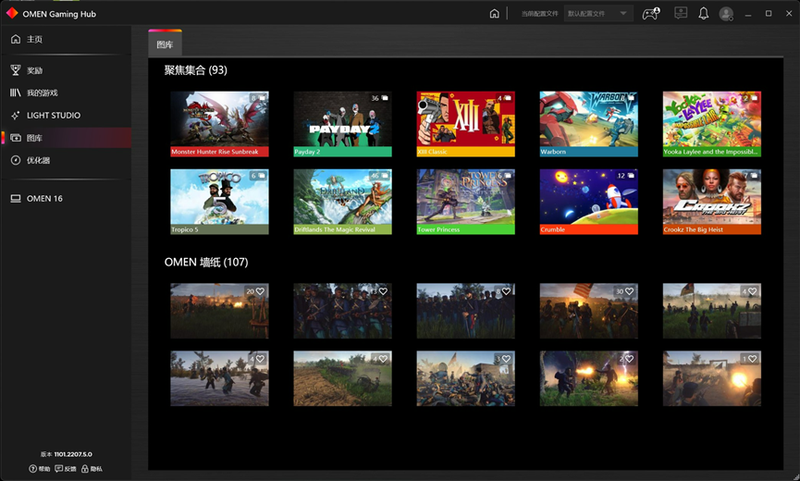800x481 pixels.
Task: Toggle heart on last wallpaper in bottom row
Action: 752,358
